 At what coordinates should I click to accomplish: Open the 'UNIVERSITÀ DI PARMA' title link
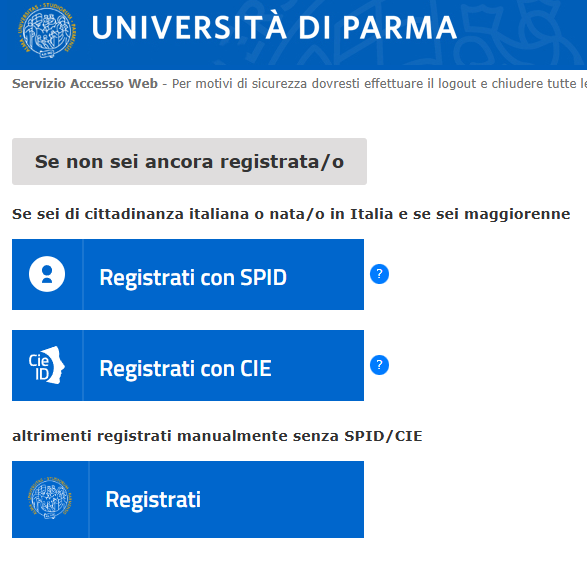pos(274,27)
